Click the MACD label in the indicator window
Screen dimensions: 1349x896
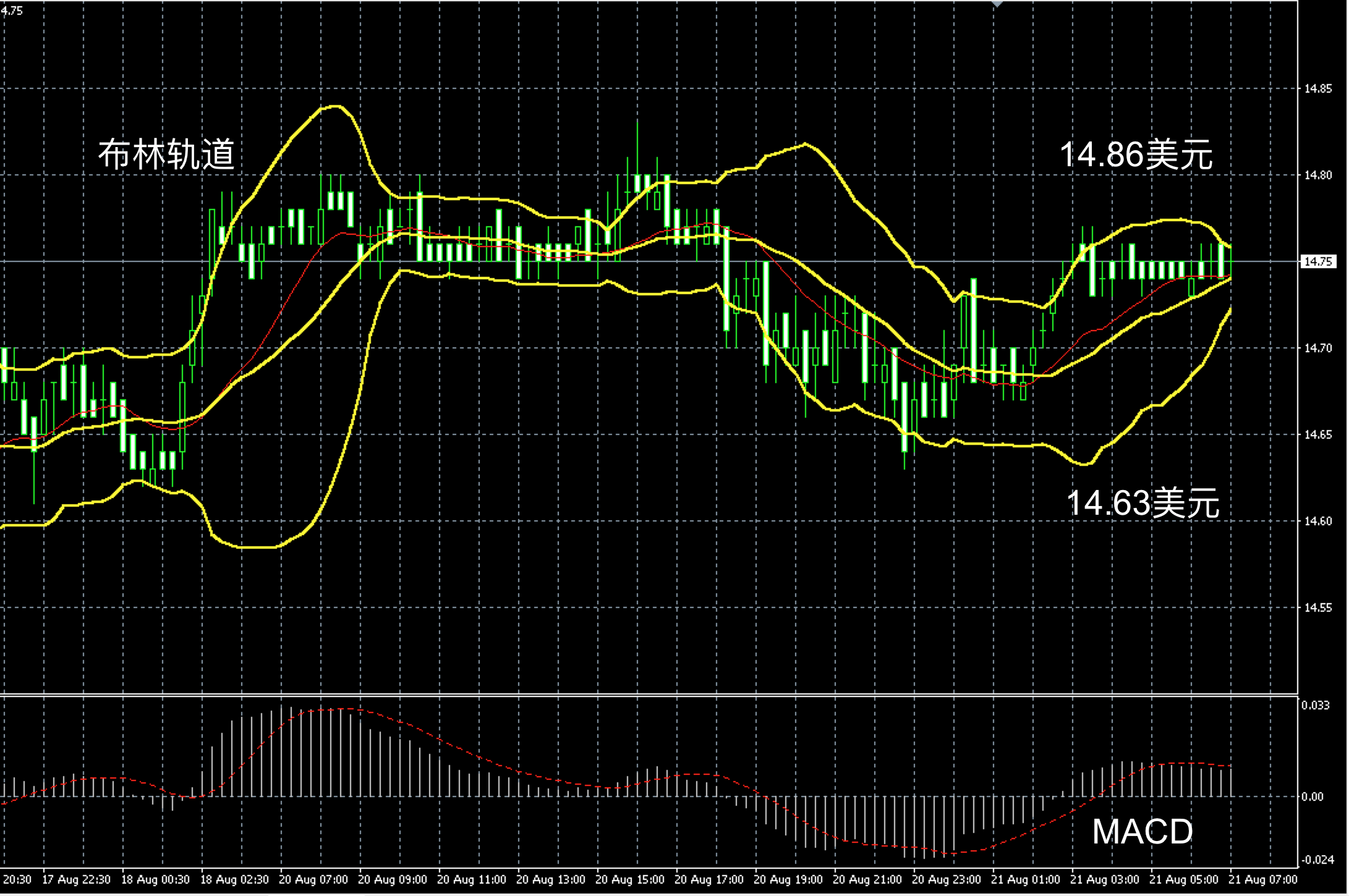pyautogui.click(x=1143, y=832)
